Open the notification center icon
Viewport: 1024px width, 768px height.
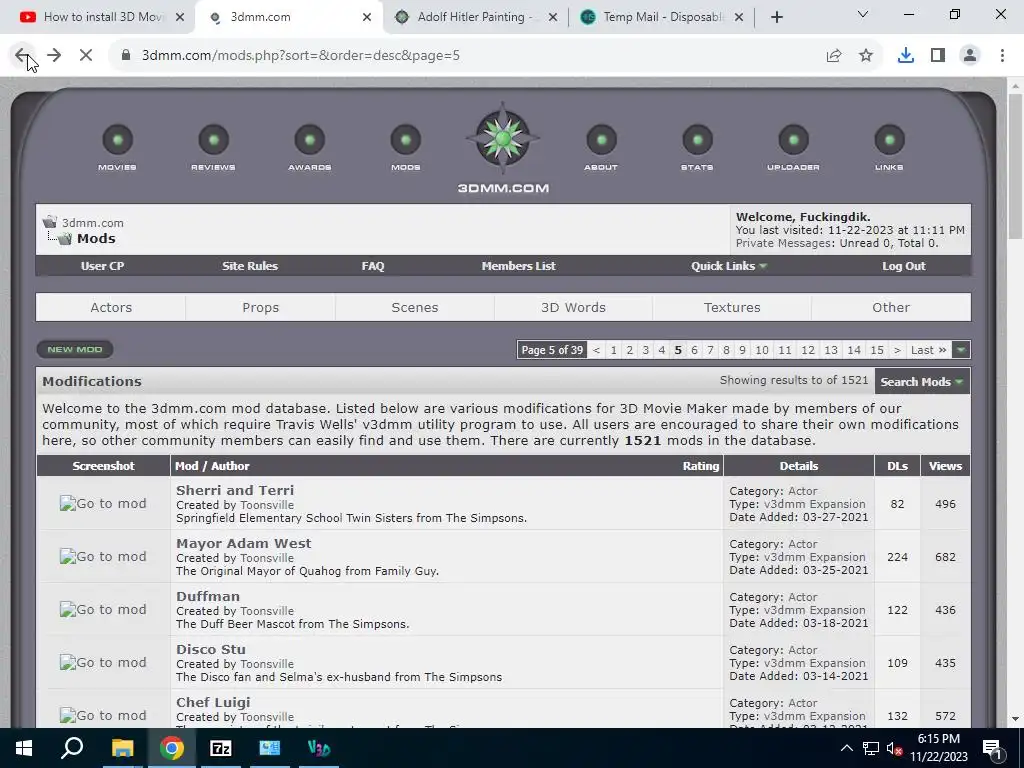point(992,748)
